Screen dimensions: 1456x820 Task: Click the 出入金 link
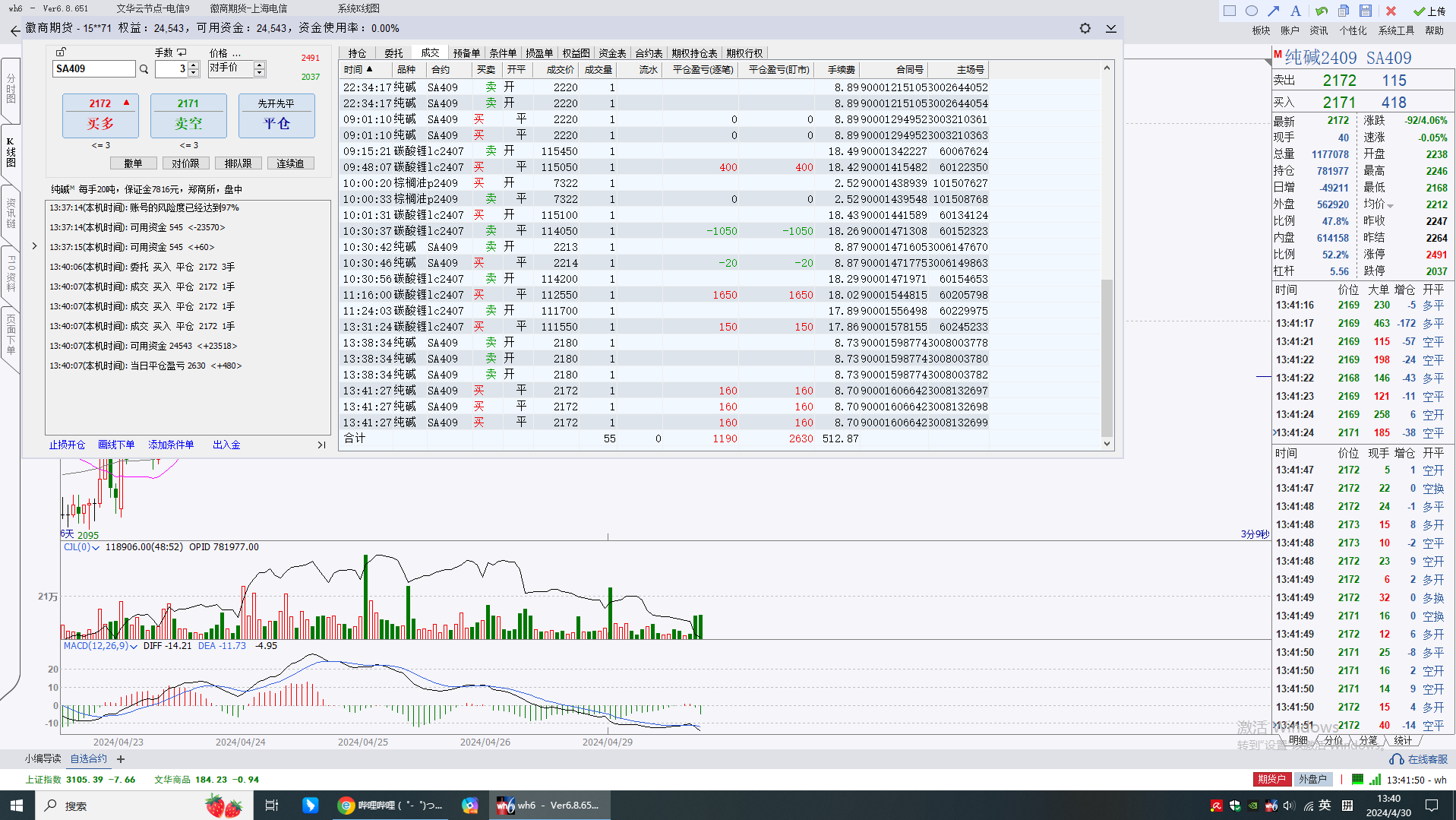(226, 445)
